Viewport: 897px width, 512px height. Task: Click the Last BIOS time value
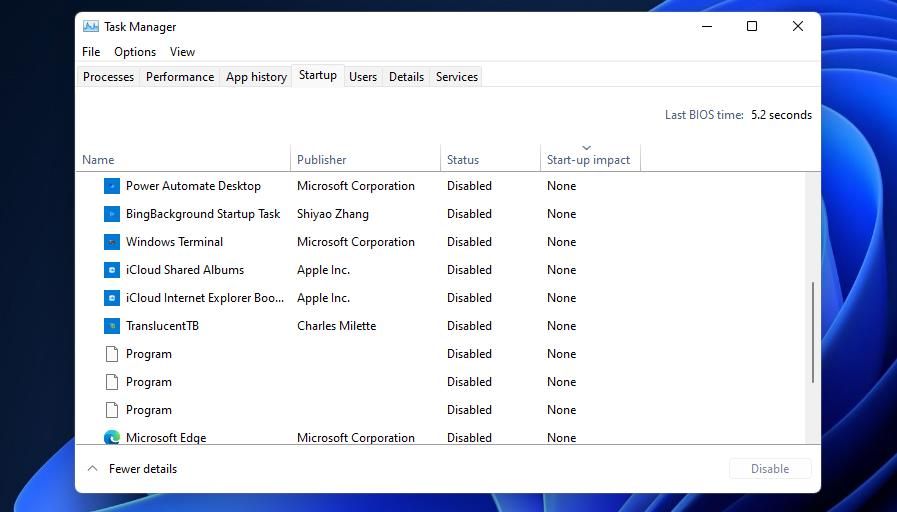point(781,115)
